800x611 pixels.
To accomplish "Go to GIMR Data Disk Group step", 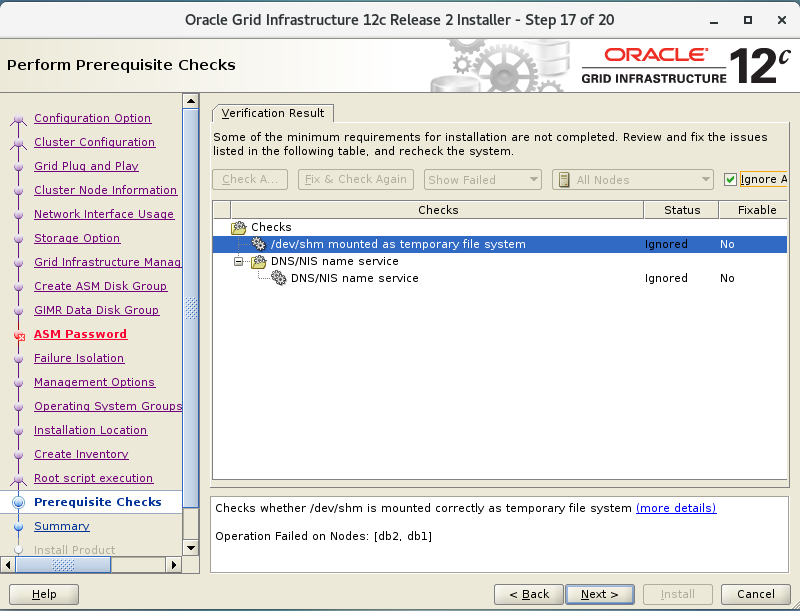I will [x=96, y=310].
